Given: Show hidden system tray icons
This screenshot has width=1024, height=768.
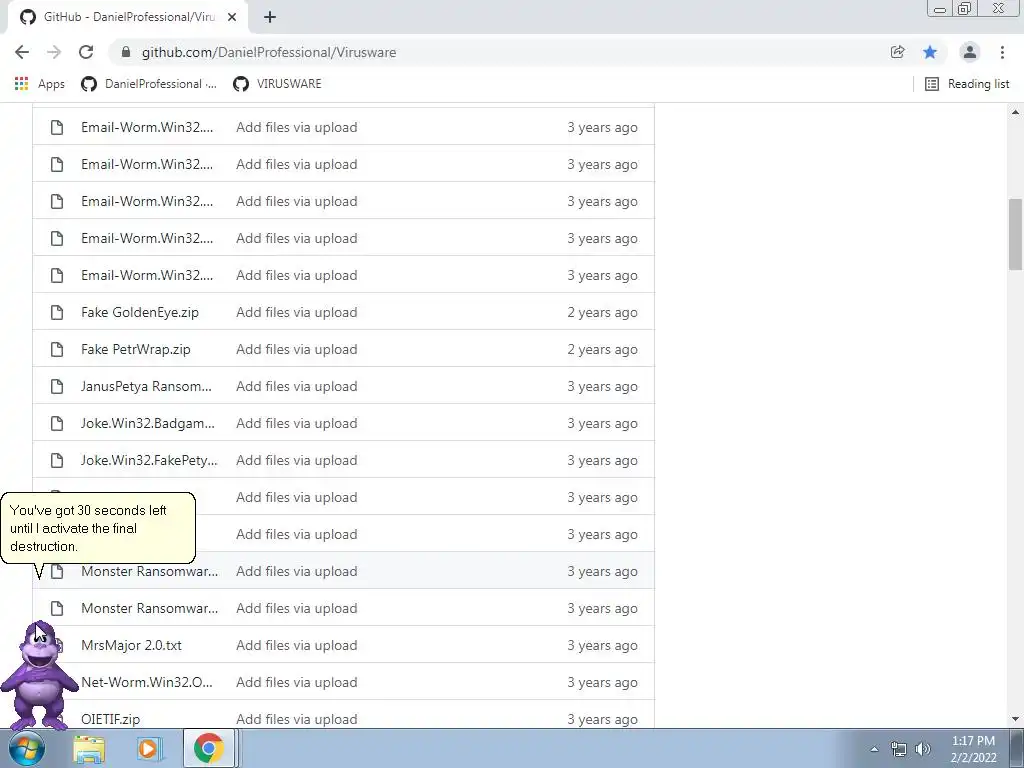Looking at the screenshot, I should (874, 749).
